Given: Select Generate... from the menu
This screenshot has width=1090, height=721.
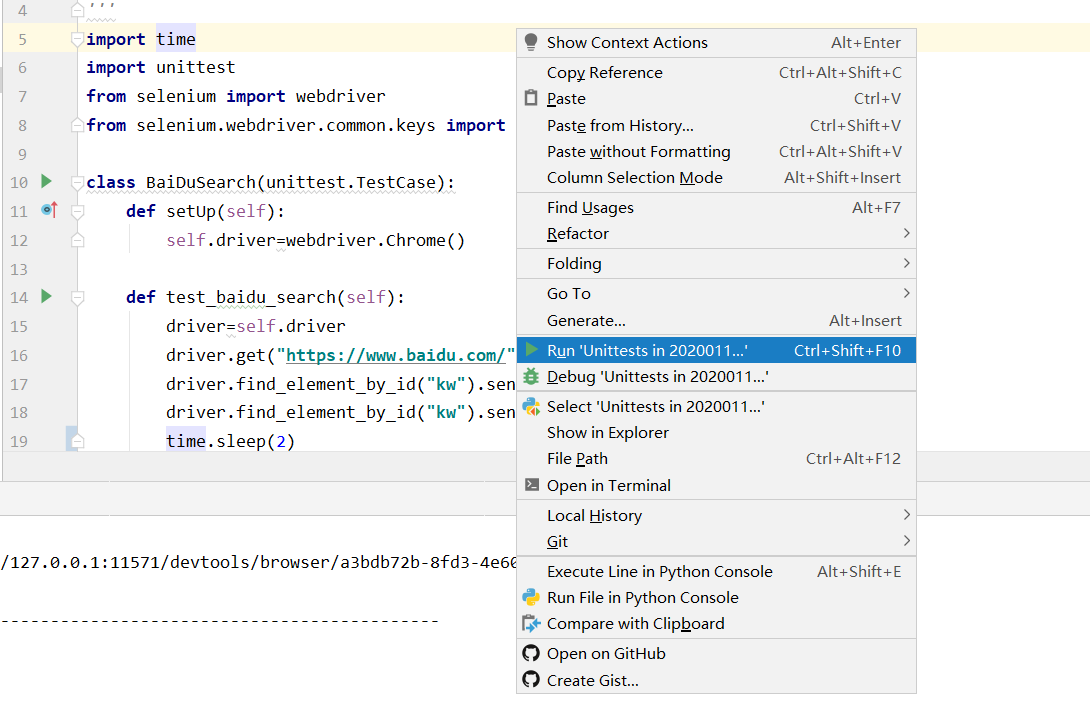Looking at the screenshot, I should pyautogui.click(x=716, y=321).
